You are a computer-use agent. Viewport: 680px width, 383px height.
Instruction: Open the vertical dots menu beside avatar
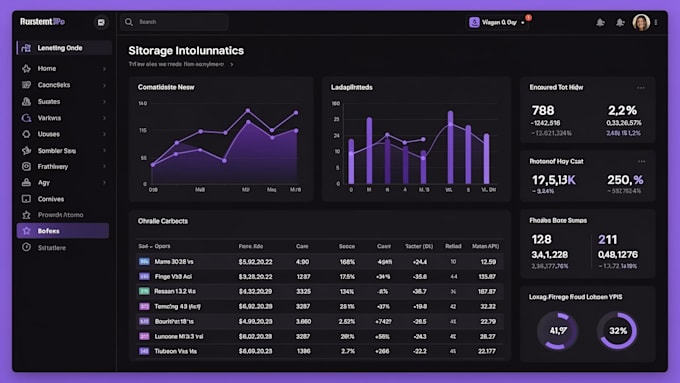pos(656,22)
